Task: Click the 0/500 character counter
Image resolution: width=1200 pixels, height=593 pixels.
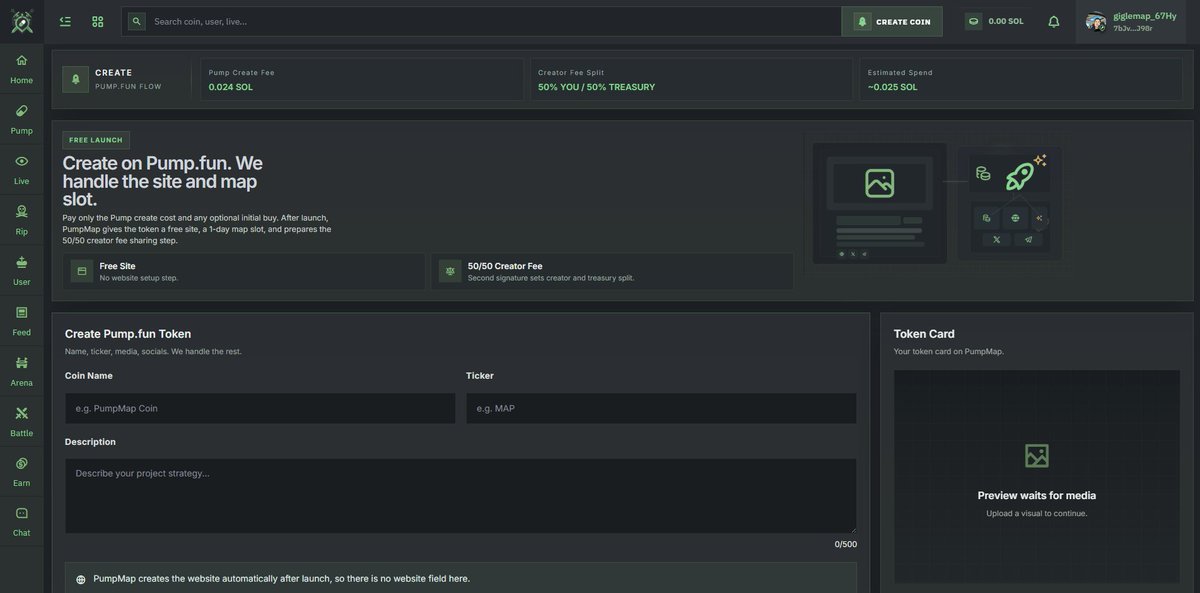Action: (x=846, y=544)
